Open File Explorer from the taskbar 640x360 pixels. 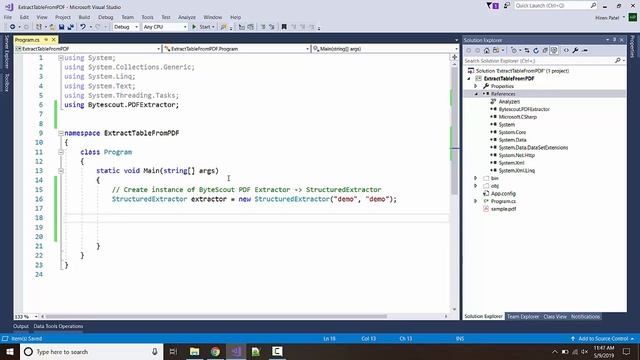pos(195,351)
